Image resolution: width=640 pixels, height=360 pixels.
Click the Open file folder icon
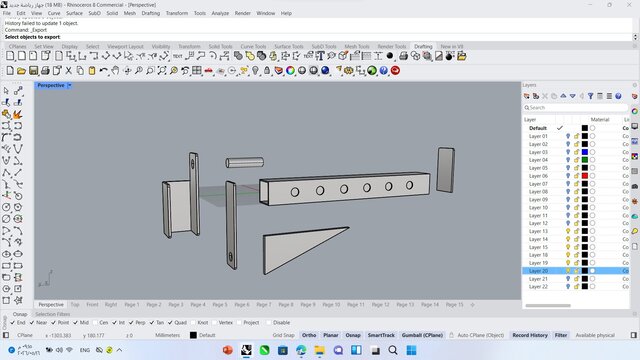(21, 71)
